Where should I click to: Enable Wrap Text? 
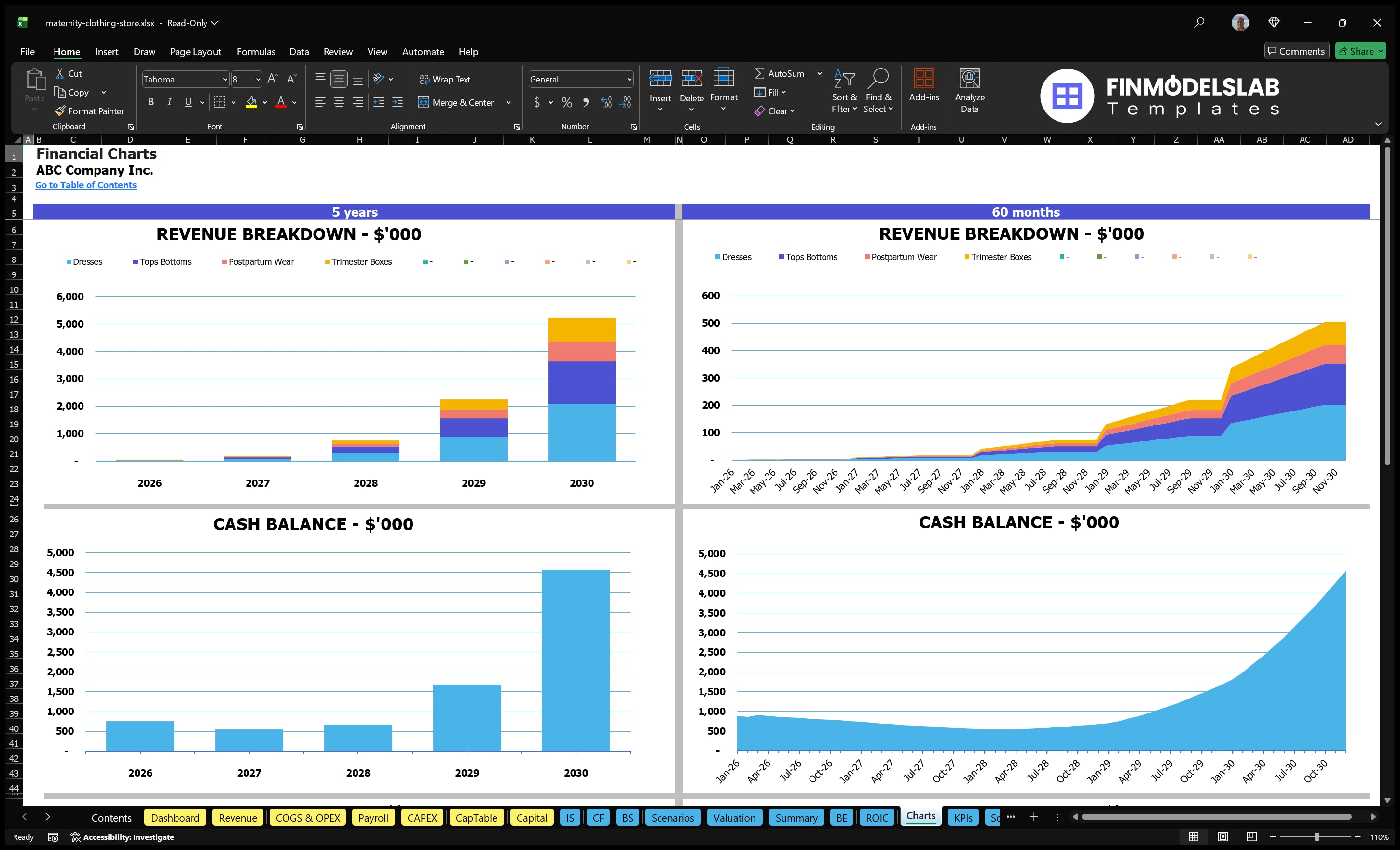445,79
